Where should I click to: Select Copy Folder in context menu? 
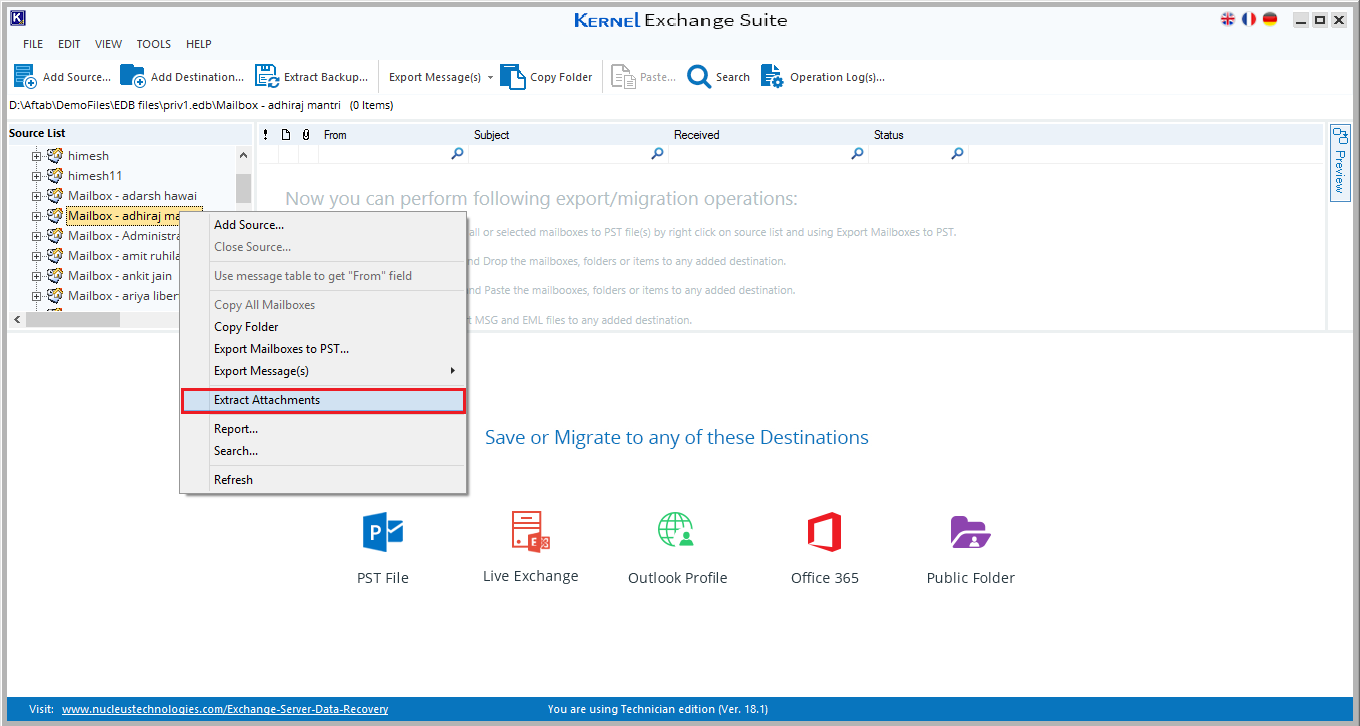323,327
